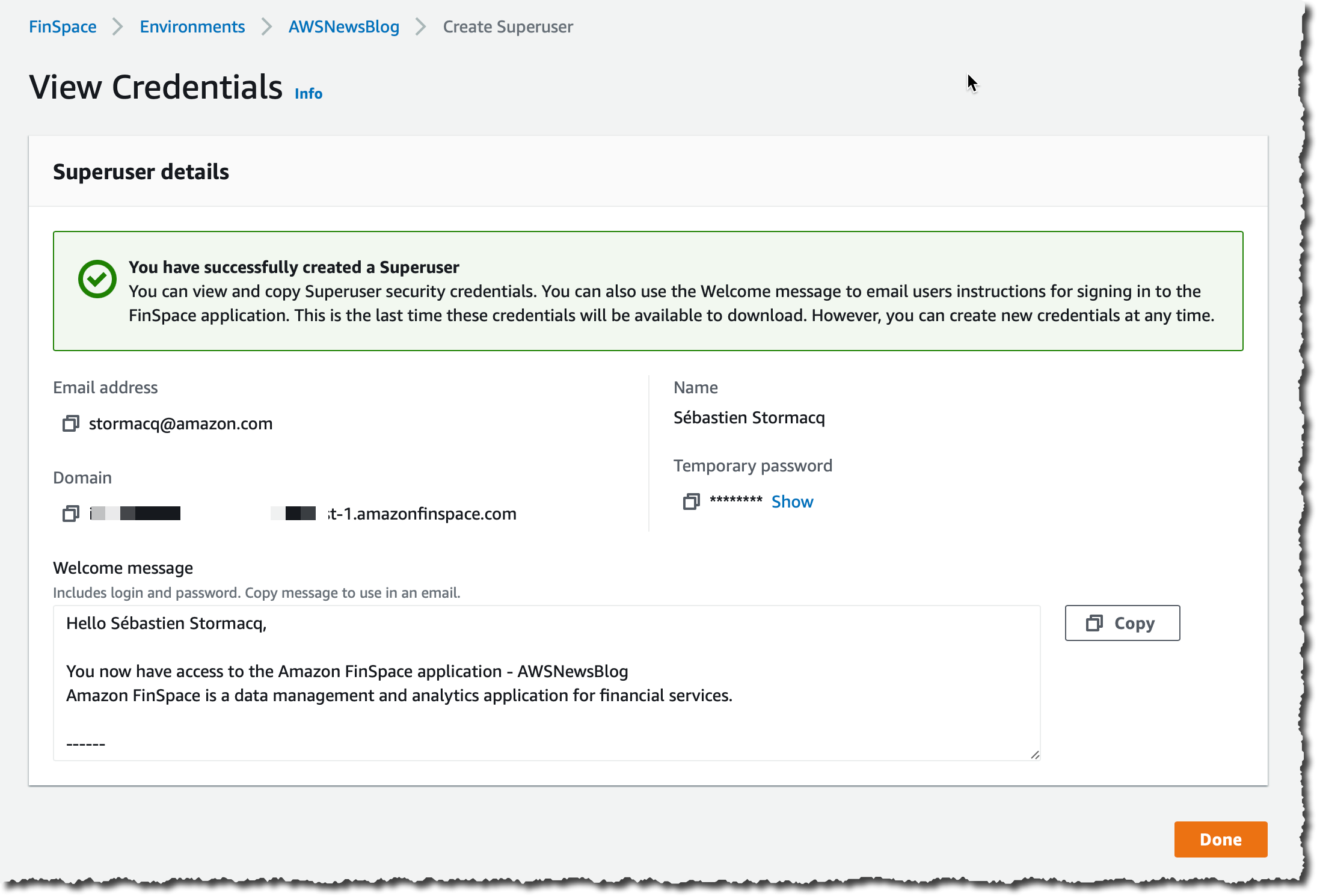Click the chevron after the Environments breadcrumb
Image resolution: width=1317 pixels, height=896 pixels.
267,27
